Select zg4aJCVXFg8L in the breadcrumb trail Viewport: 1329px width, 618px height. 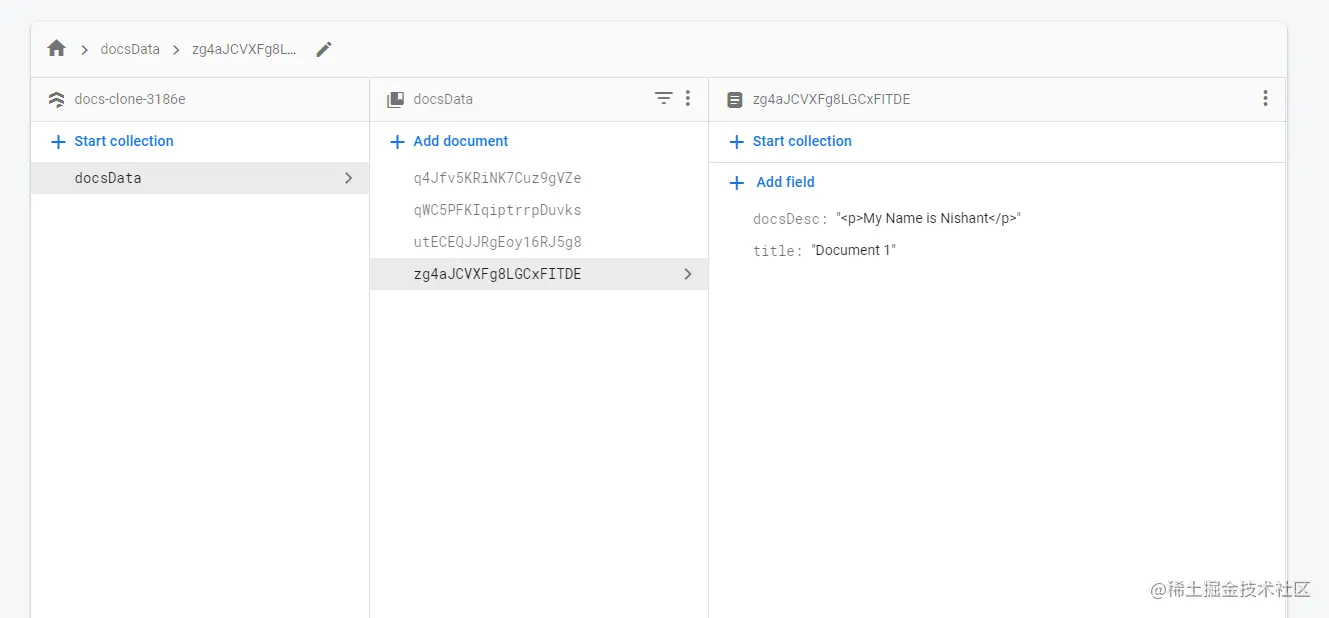click(x=243, y=48)
